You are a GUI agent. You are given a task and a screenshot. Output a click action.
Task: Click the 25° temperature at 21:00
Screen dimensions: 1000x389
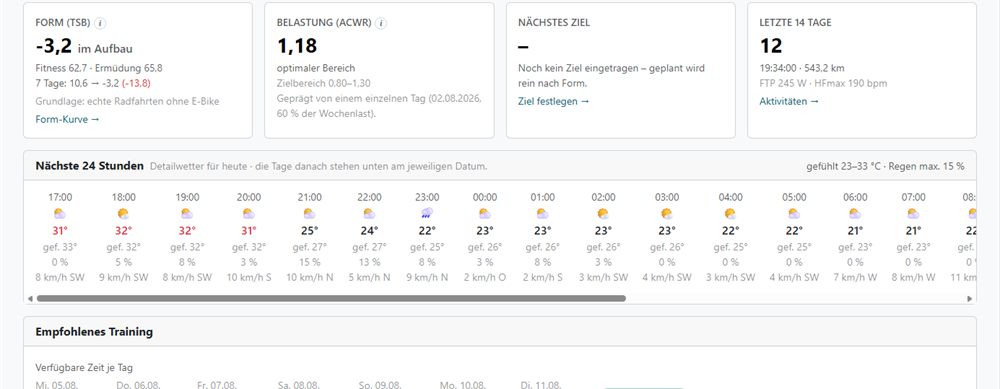pyautogui.click(x=309, y=230)
